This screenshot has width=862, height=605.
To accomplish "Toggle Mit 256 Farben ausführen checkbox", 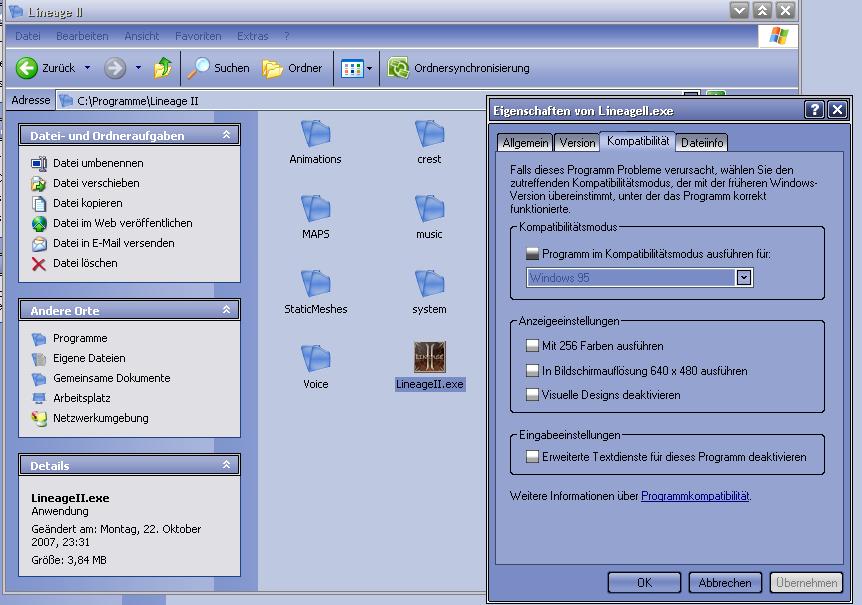I will tap(532, 346).
